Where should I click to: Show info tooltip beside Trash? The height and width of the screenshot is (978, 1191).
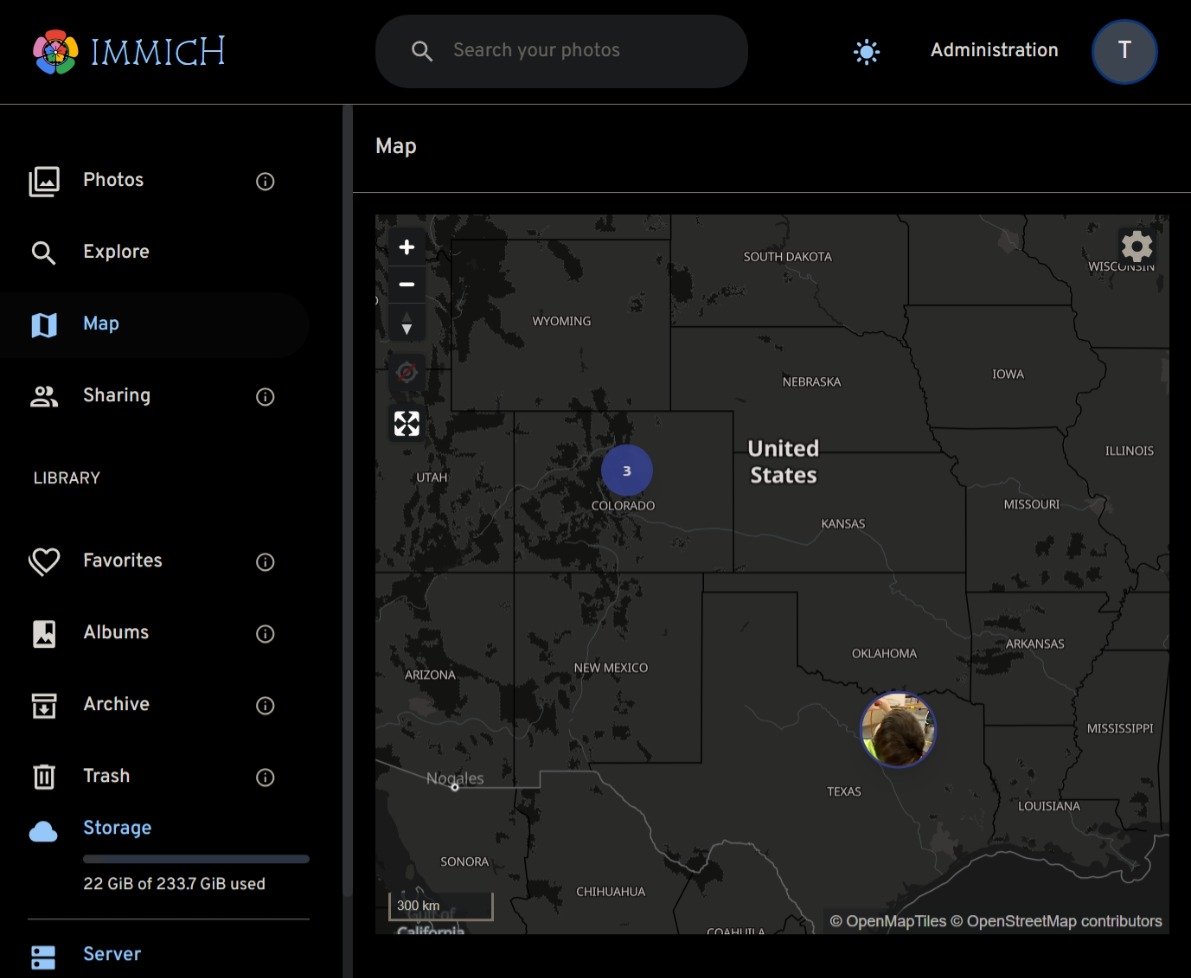tap(264, 777)
